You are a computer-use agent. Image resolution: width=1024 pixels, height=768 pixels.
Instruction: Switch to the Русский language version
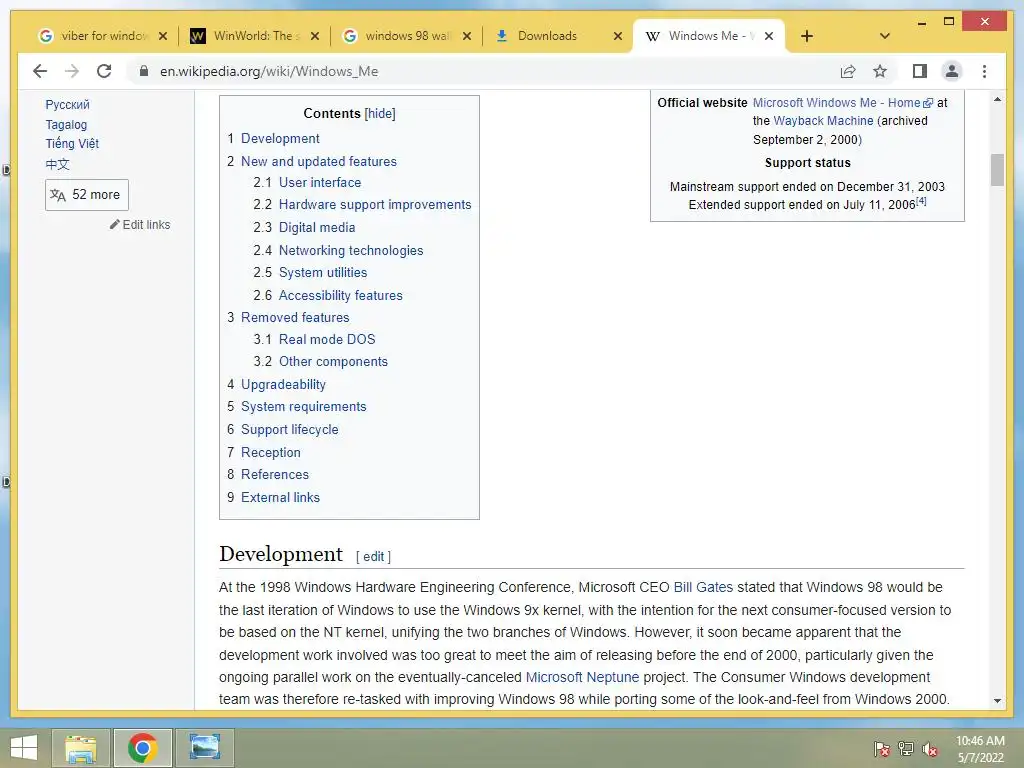pyautogui.click(x=67, y=104)
